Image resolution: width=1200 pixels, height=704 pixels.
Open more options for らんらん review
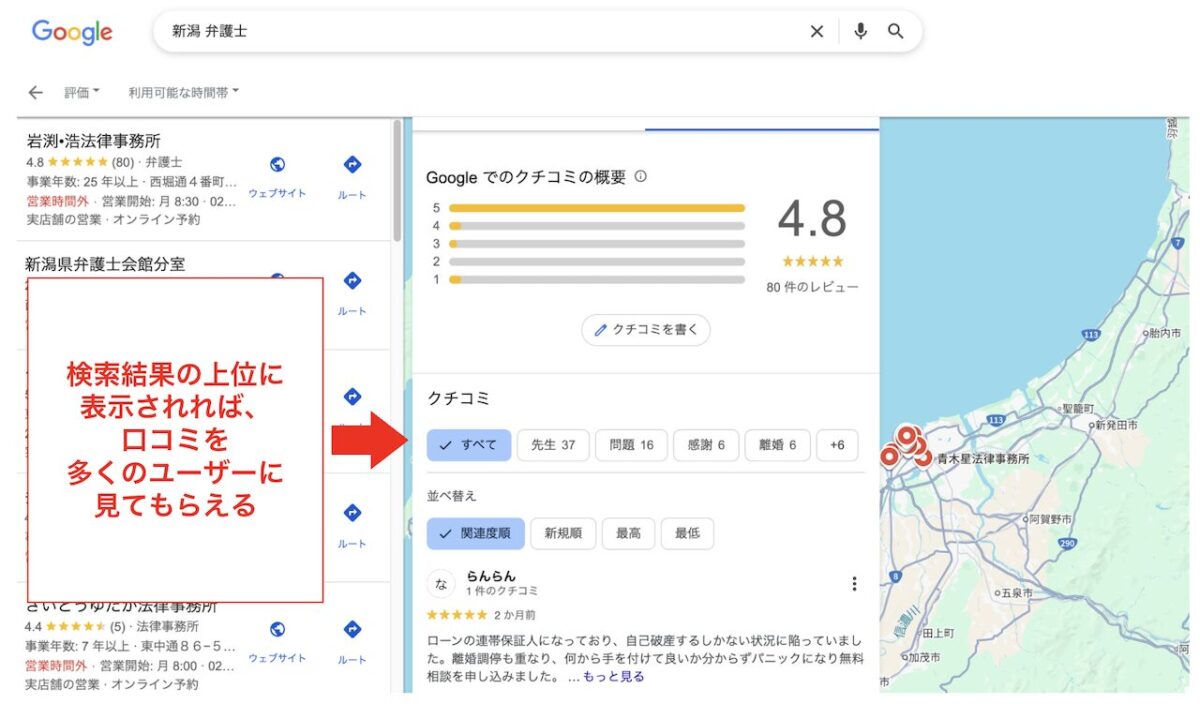(x=854, y=584)
